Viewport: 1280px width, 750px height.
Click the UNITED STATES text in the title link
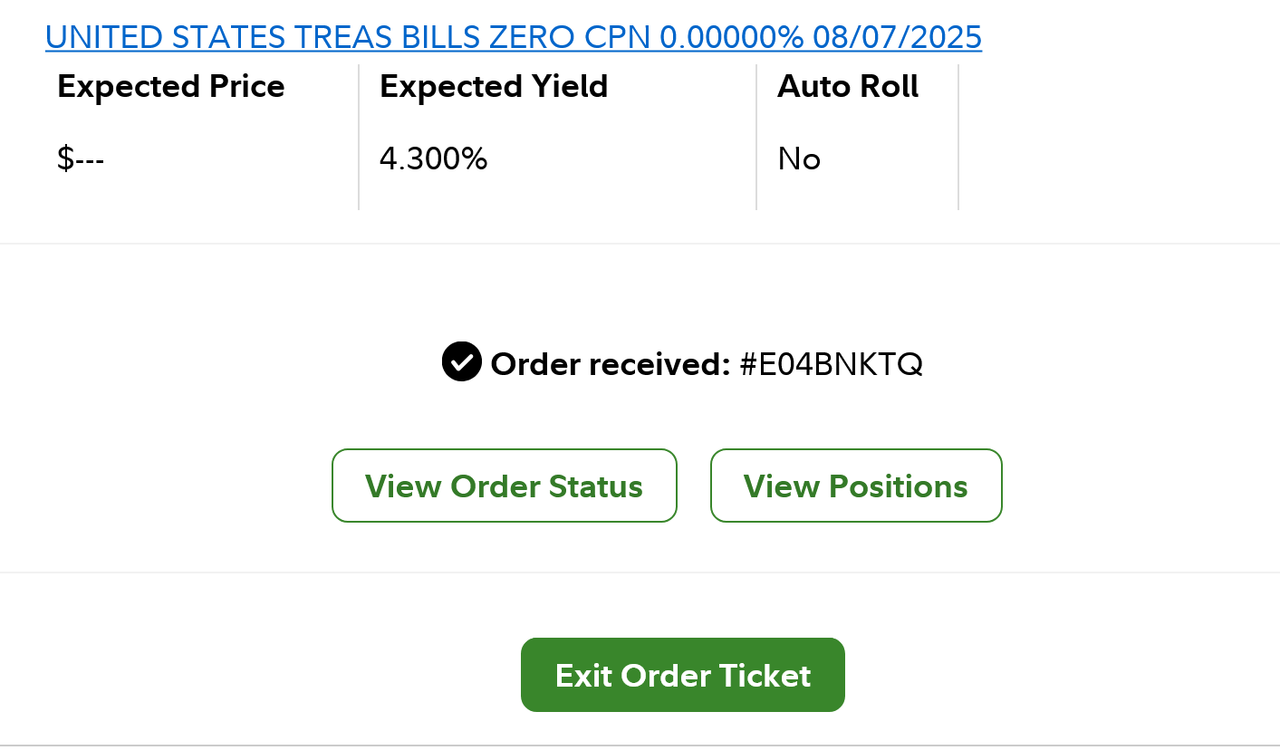(166, 37)
